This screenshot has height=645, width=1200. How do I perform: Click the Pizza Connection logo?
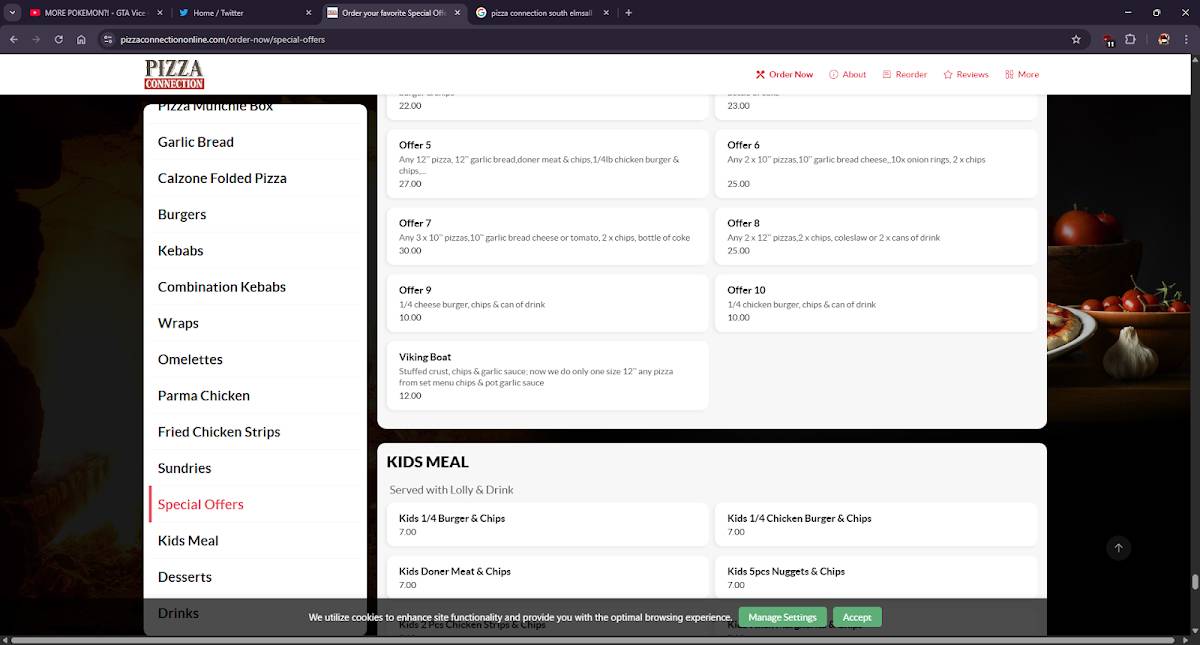click(x=174, y=74)
